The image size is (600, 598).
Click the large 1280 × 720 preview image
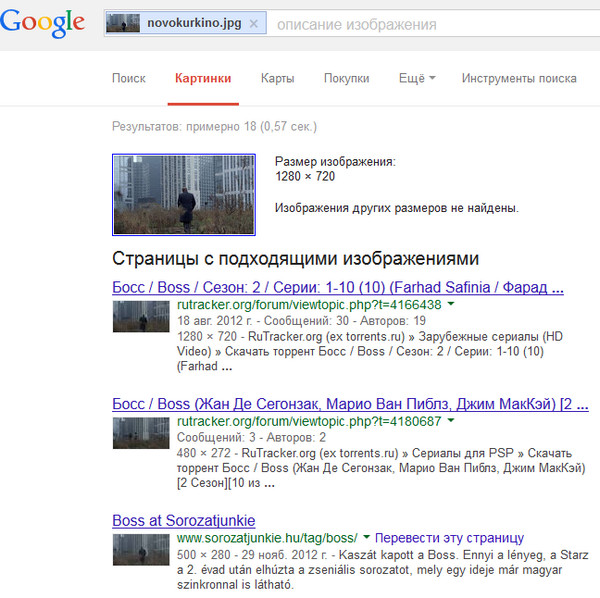pyautogui.click(x=184, y=193)
